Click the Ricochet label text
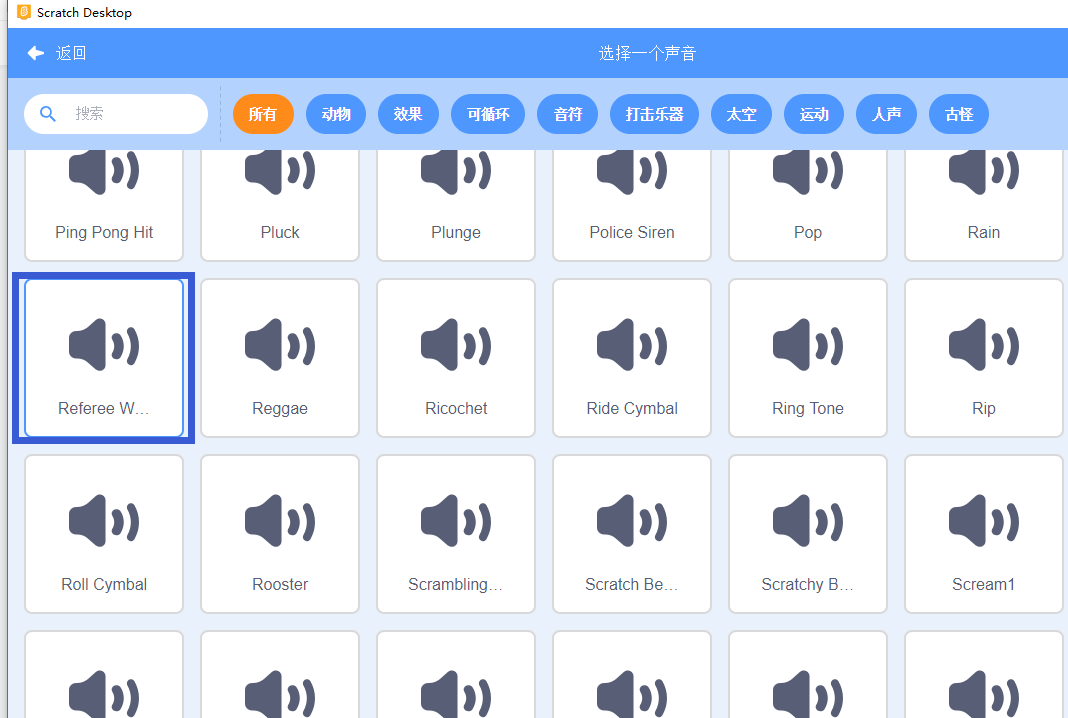The height and width of the screenshot is (718, 1068). pos(456,409)
